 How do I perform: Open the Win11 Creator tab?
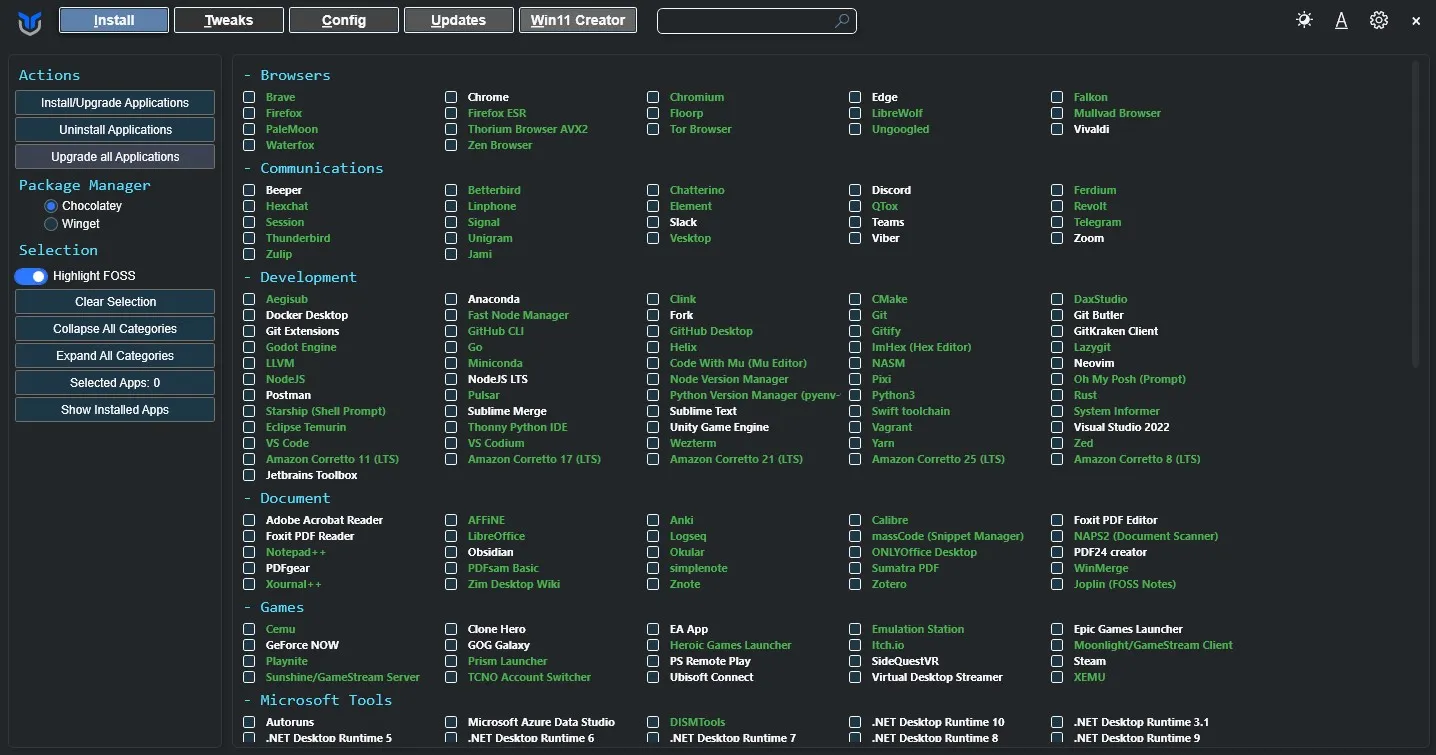[x=577, y=20]
